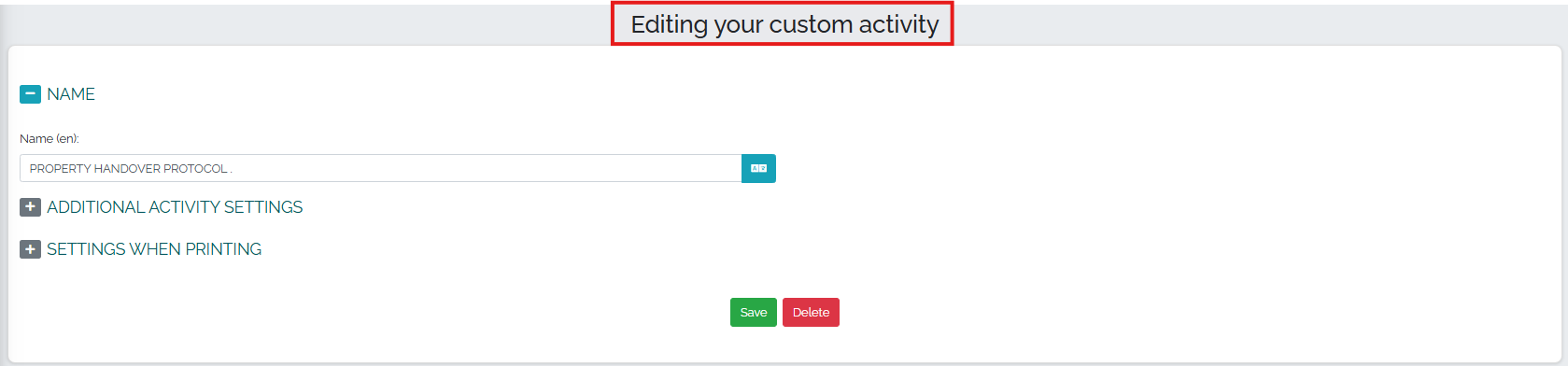Viewport: 1568px width, 366px height.
Task: Click empty space inside the name field
Action: tap(486, 168)
